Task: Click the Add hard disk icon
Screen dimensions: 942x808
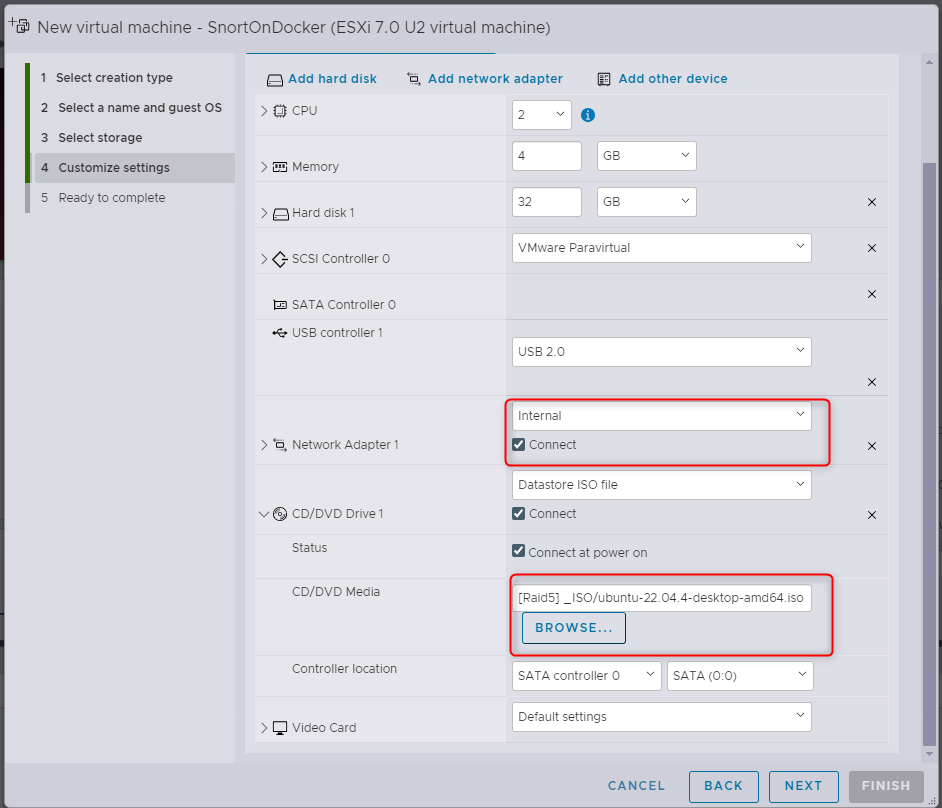Action: coord(275,79)
